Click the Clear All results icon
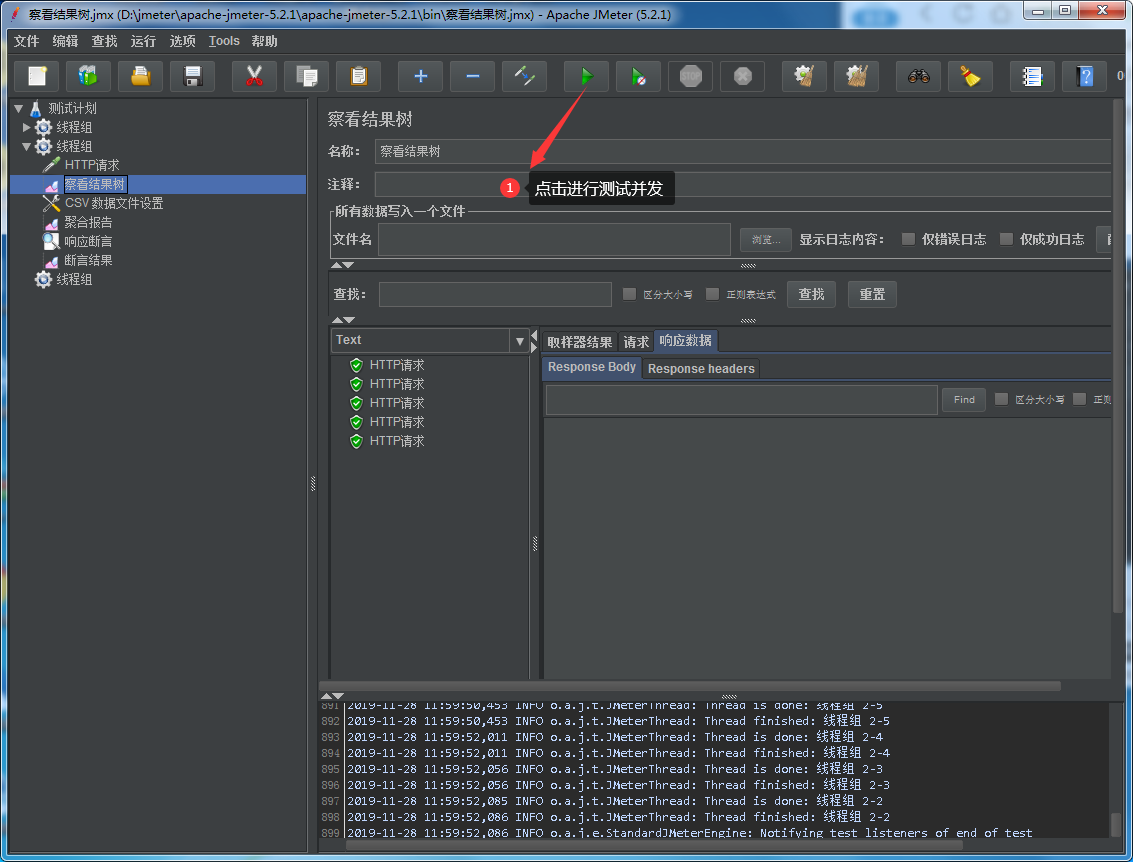1133x862 pixels. click(856, 77)
